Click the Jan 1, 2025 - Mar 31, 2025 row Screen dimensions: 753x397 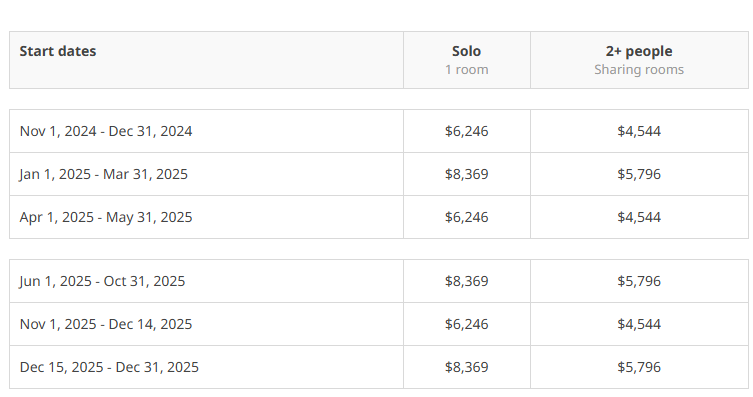(378, 174)
